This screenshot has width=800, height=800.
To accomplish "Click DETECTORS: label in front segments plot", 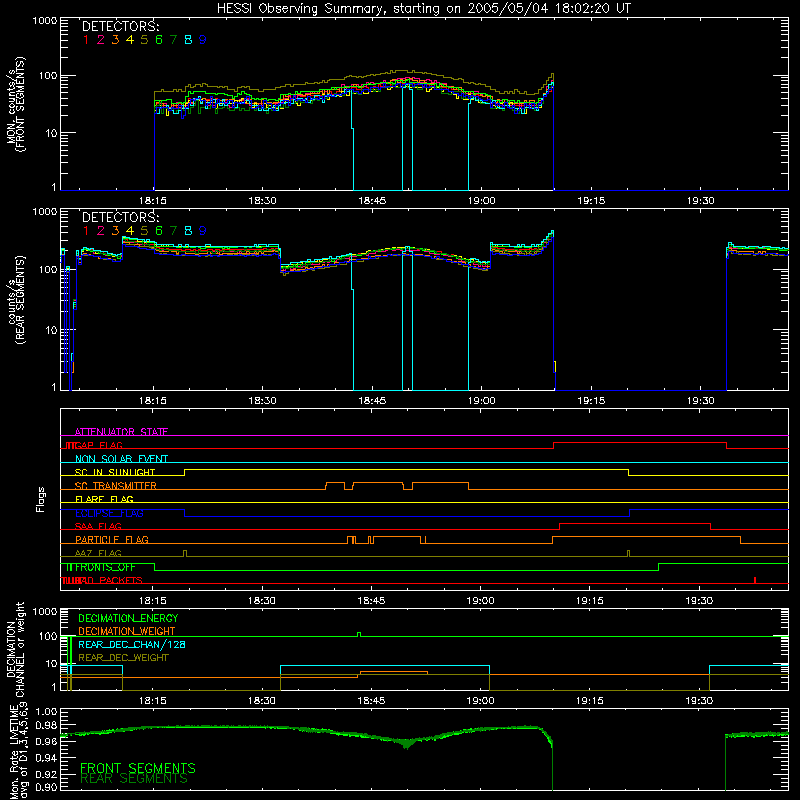I will (x=121, y=26).
